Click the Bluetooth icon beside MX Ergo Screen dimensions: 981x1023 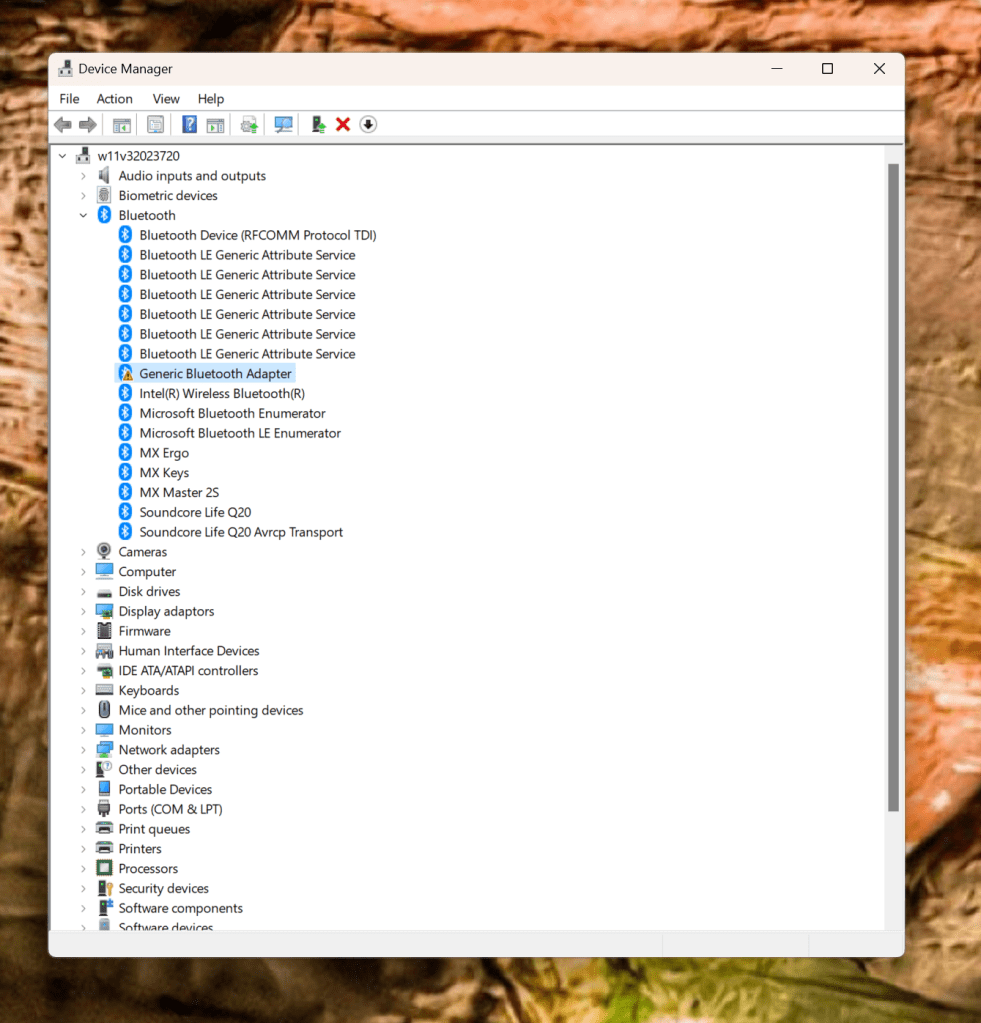[125, 453]
